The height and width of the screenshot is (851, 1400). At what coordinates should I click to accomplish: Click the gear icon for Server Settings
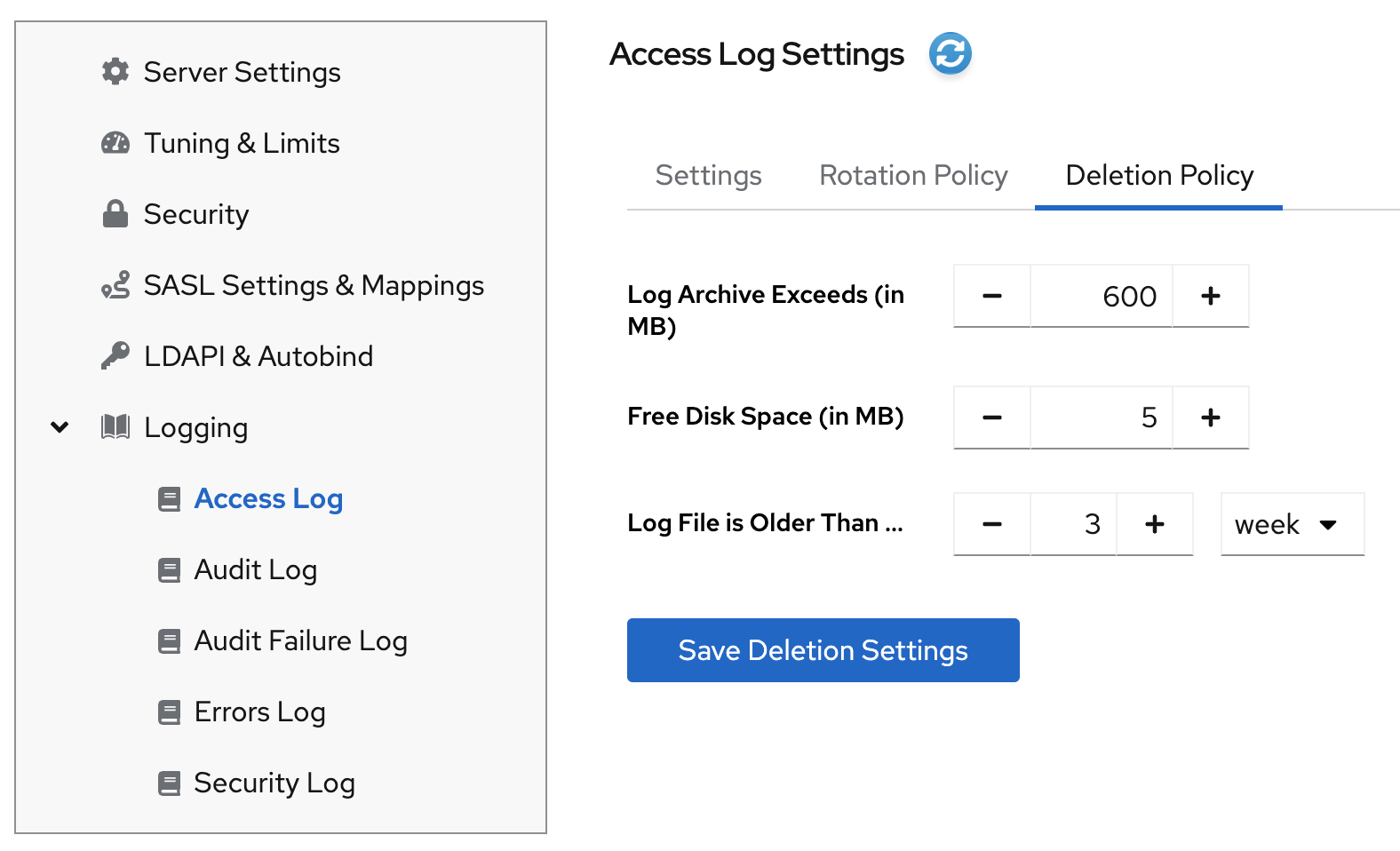click(x=115, y=72)
